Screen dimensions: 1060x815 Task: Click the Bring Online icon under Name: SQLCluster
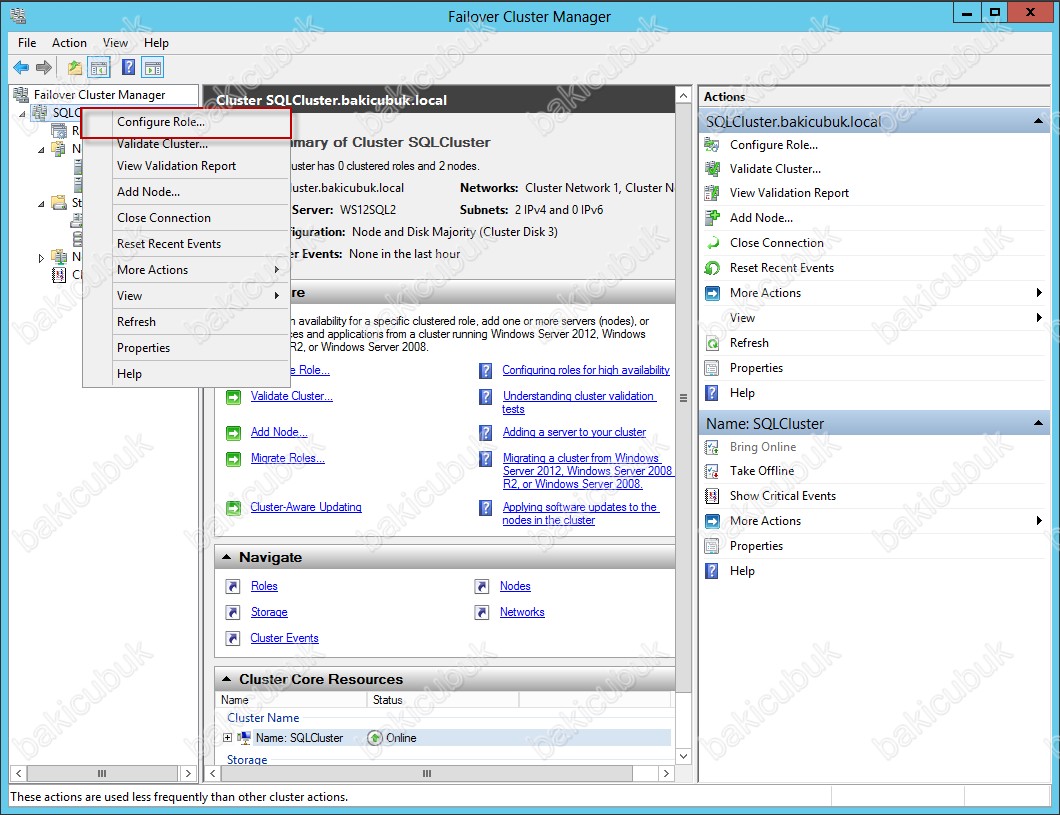tap(712, 447)
